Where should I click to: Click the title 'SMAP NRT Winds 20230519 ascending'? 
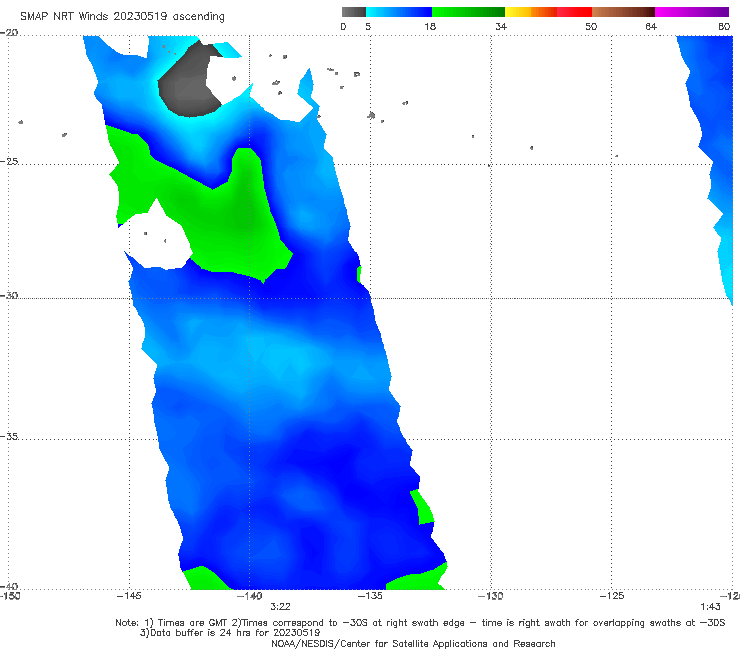point(122,17)
